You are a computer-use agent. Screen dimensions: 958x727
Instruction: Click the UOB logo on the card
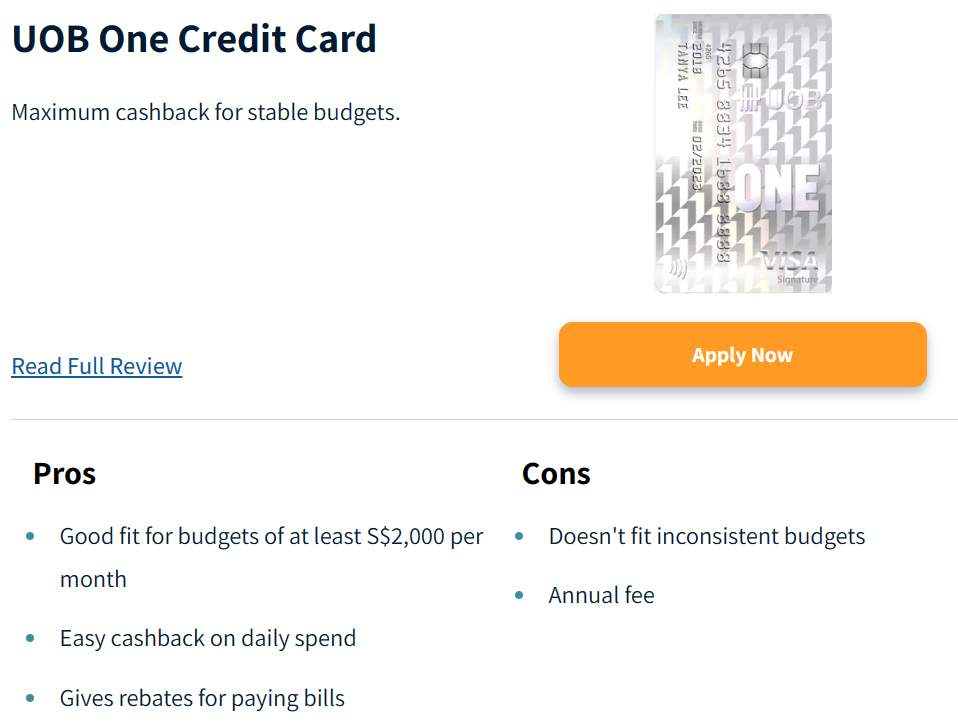(780, 100)
